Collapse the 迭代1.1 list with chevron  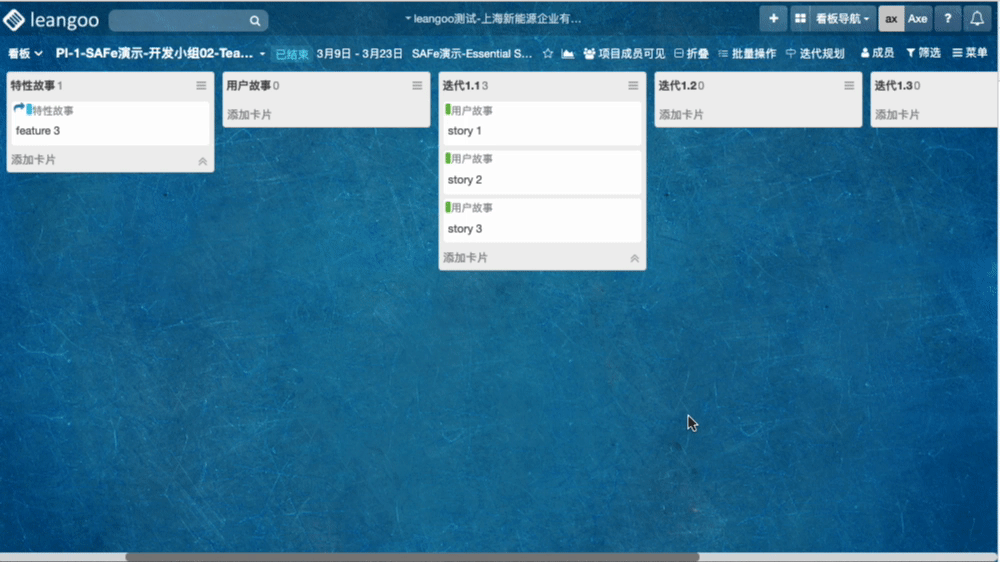click(634, 258)
